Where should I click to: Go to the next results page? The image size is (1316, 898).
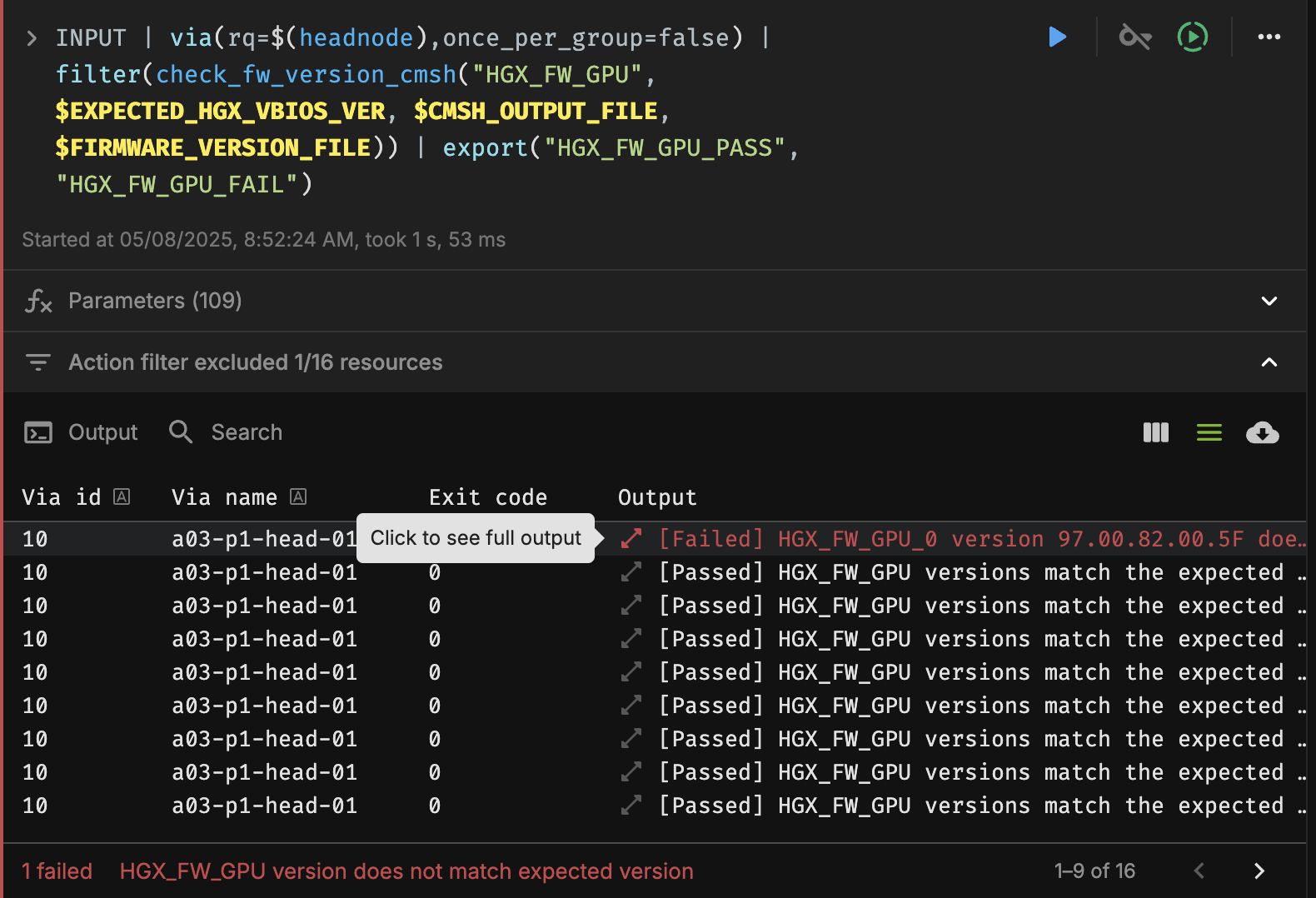tap(1259, 871)
